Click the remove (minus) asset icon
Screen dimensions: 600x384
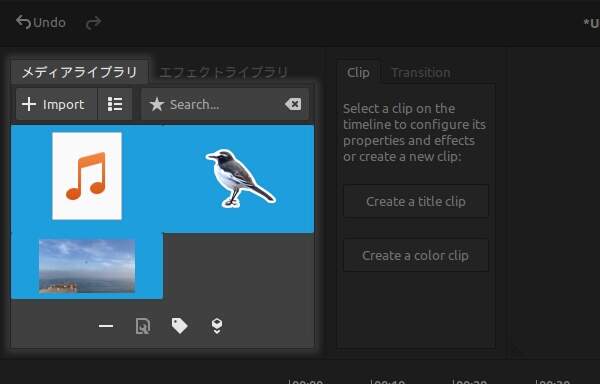[106, 326]
